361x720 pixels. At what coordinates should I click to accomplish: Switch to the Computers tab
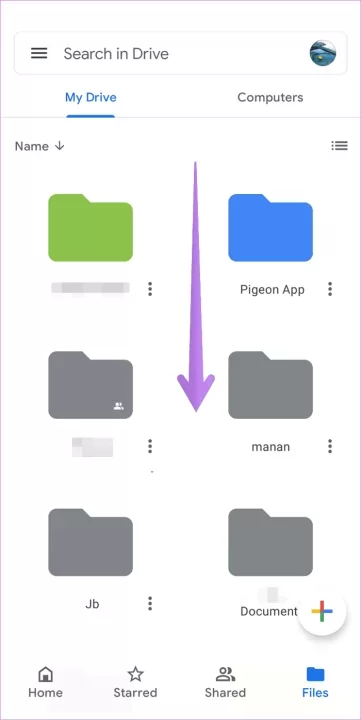(x=270, y=97)
